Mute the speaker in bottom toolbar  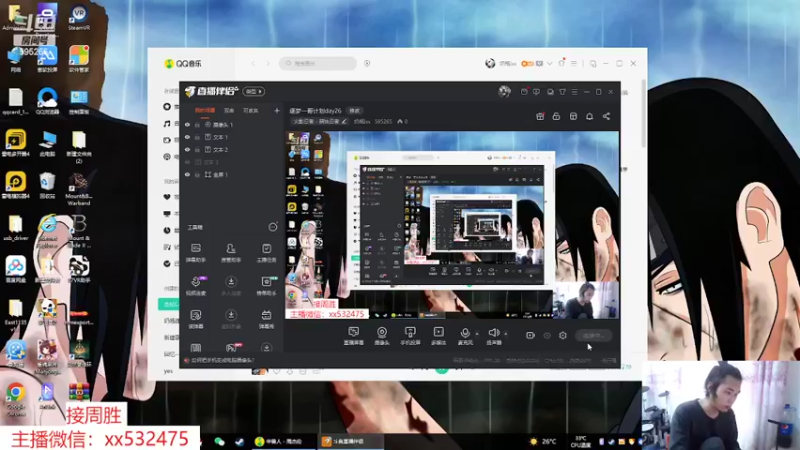(x=493, y=336)
